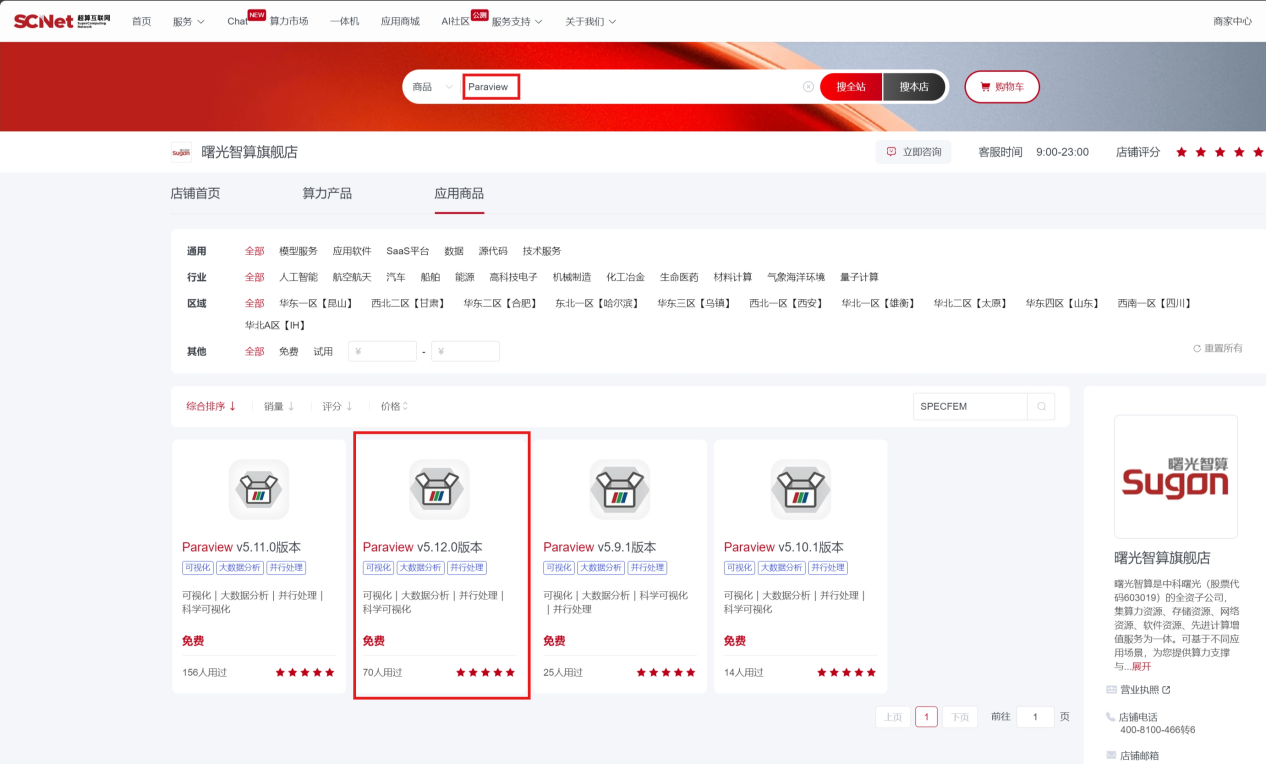Image resolution: width=1266 pixels, height=764 pixels.
Task: Open the shopping cart (购物车)
Action: 1002,87
